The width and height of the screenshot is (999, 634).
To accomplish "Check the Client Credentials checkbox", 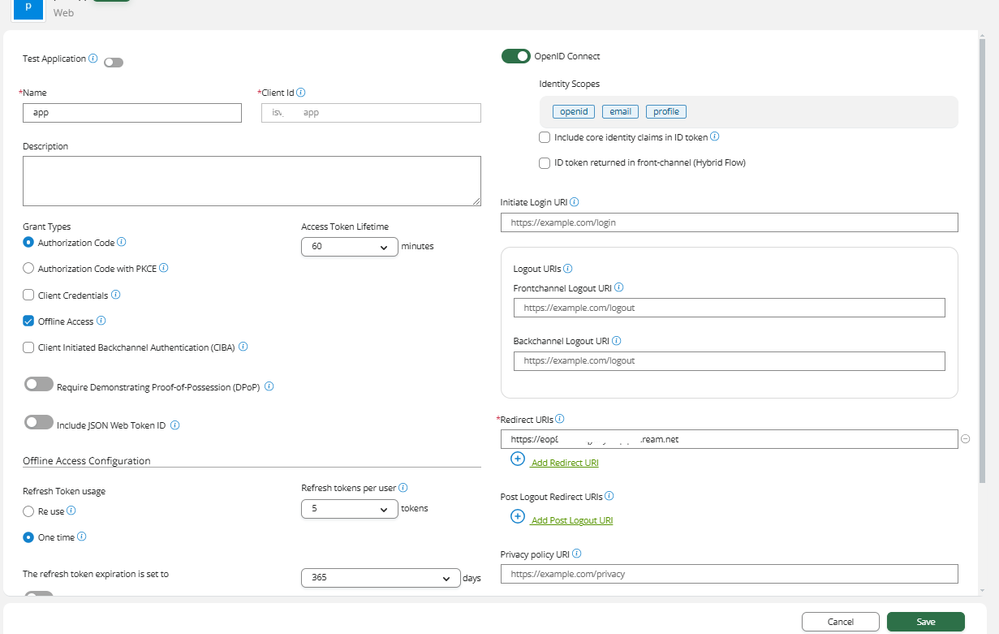I will (28, 295).
